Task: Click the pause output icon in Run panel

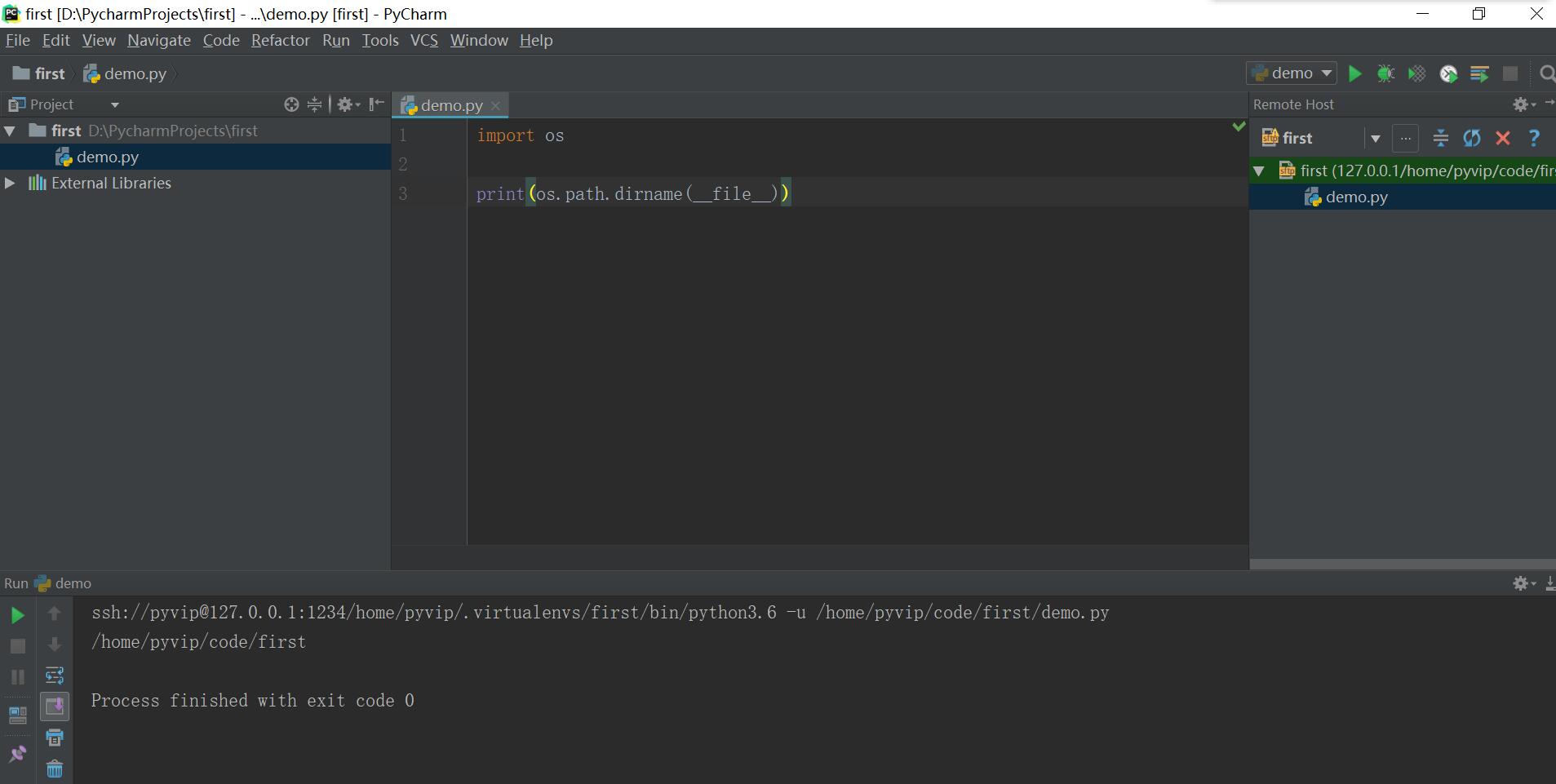Action: click(17, 677)
